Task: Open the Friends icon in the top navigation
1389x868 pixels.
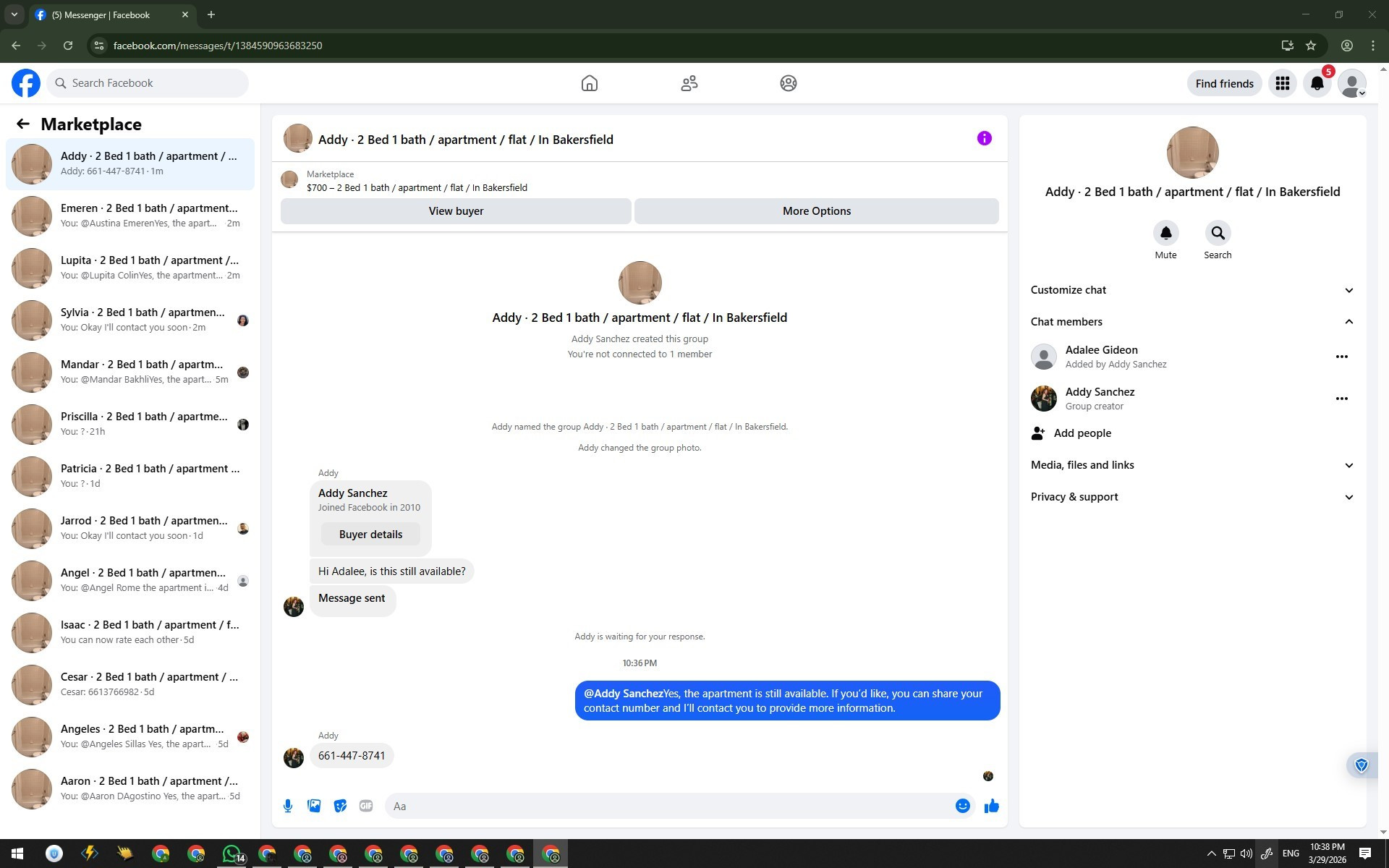Action: pyautogui.click(x=689, y=83)
